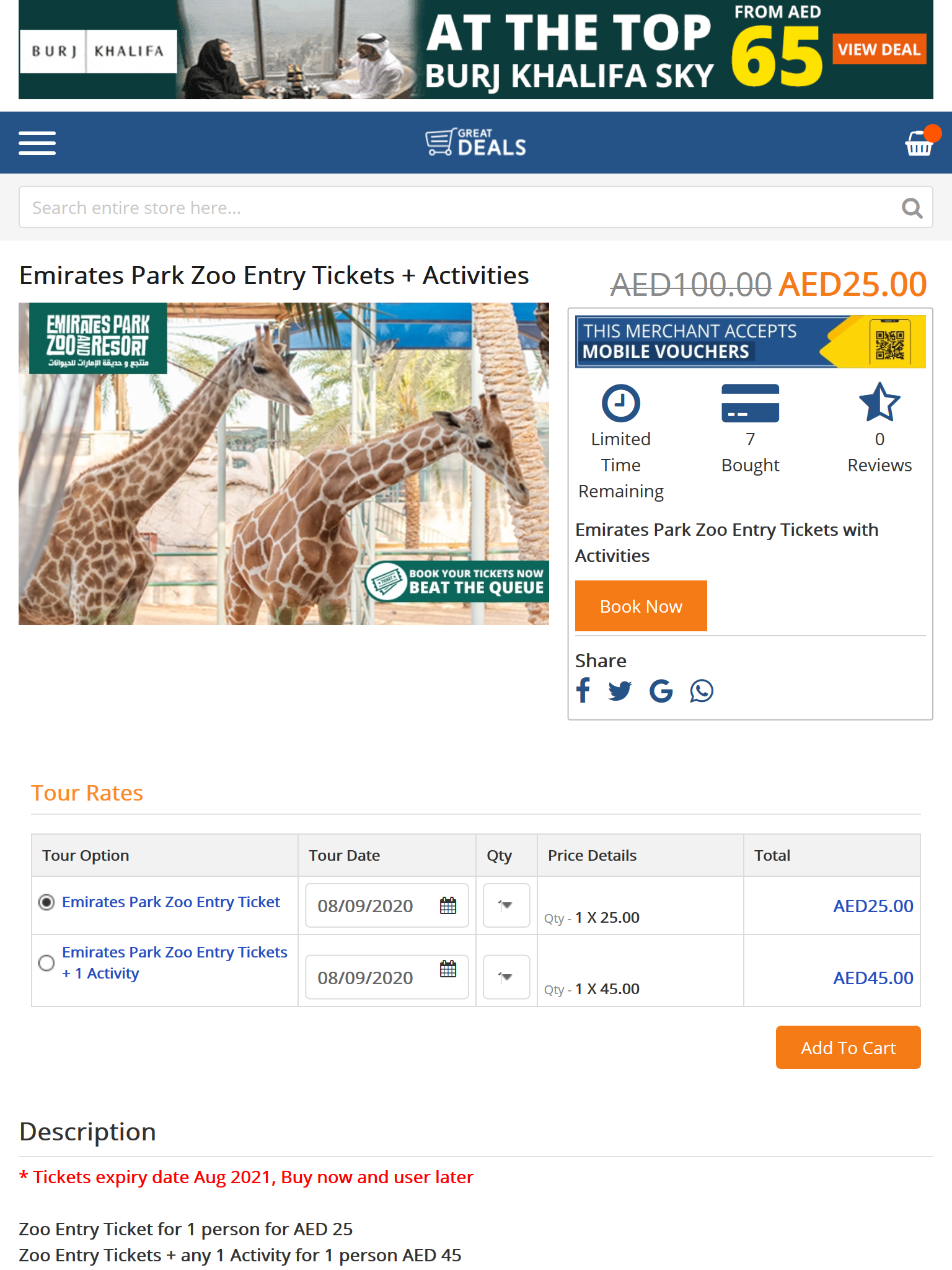Share the deal on Facebook
952x1270 pixels.
pyautogui.click(x=583, y=690)
